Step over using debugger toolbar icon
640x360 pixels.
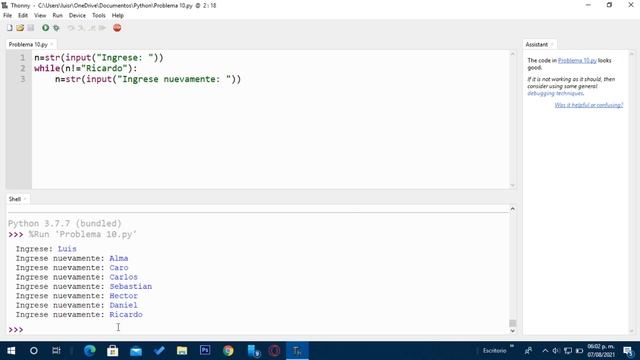click(x=71, y=28)
